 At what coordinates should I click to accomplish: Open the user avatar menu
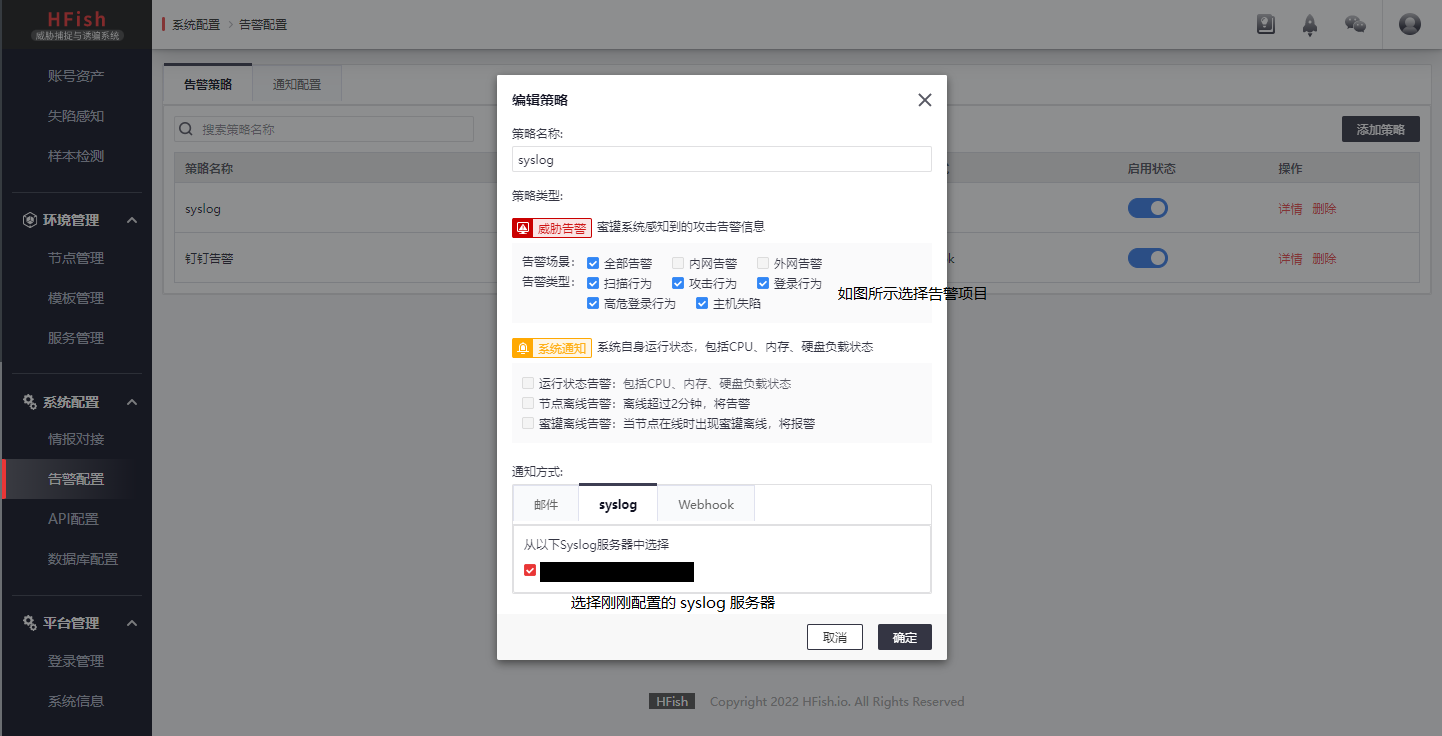click(x=1410, y=24)
